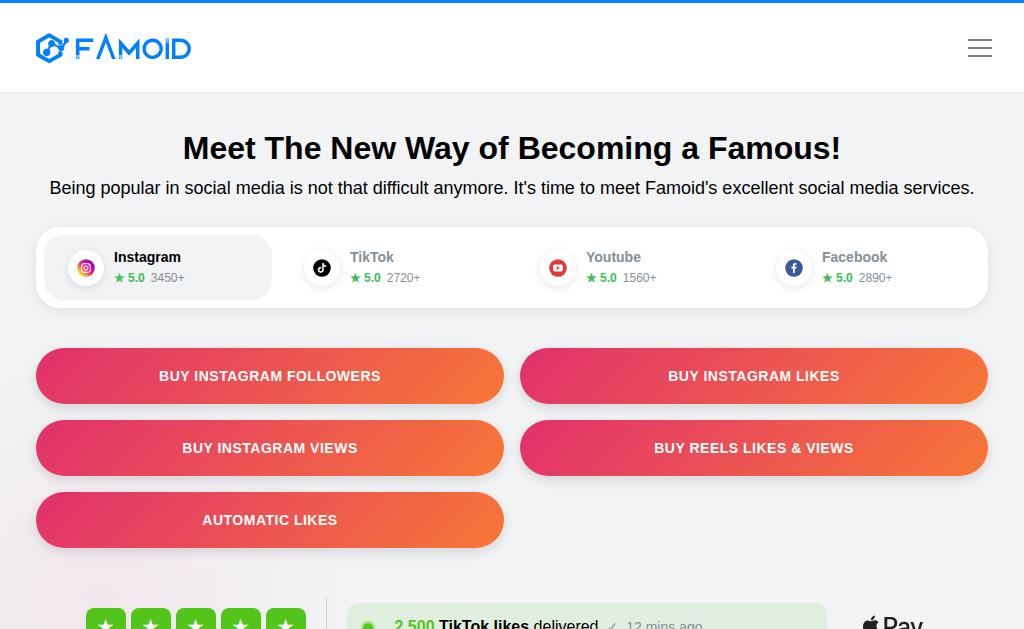Click the green Trustpilot star rating
The width and height of the screenshot is (1024, 629).
196,619
